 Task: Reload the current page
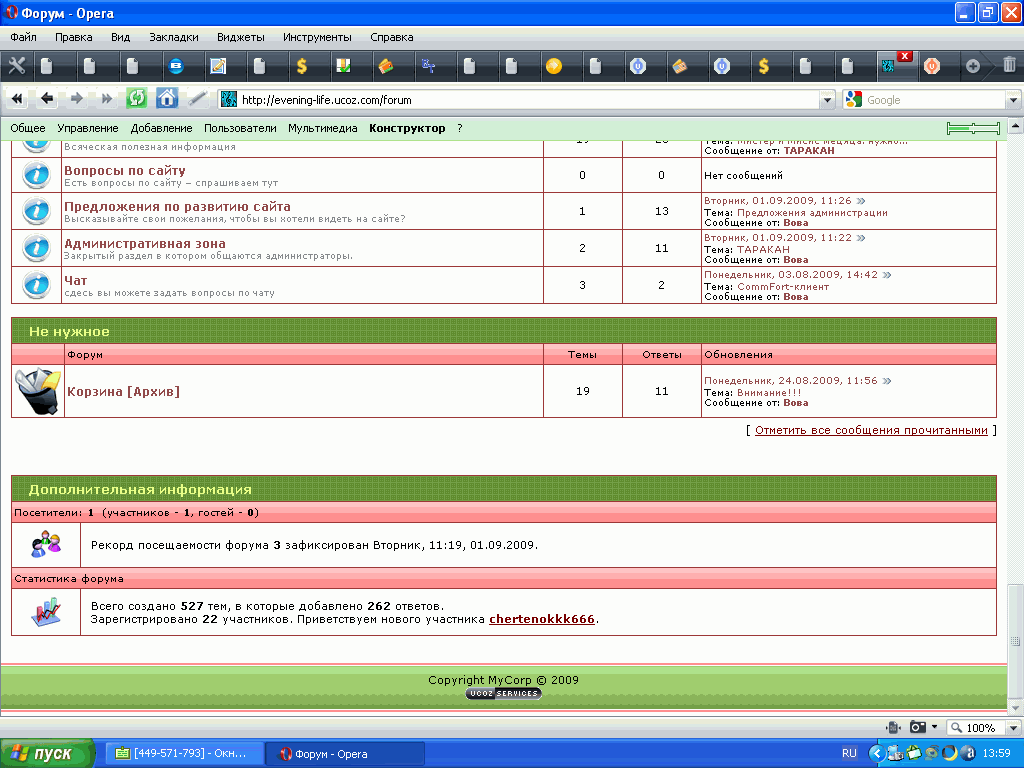point(136,99)
